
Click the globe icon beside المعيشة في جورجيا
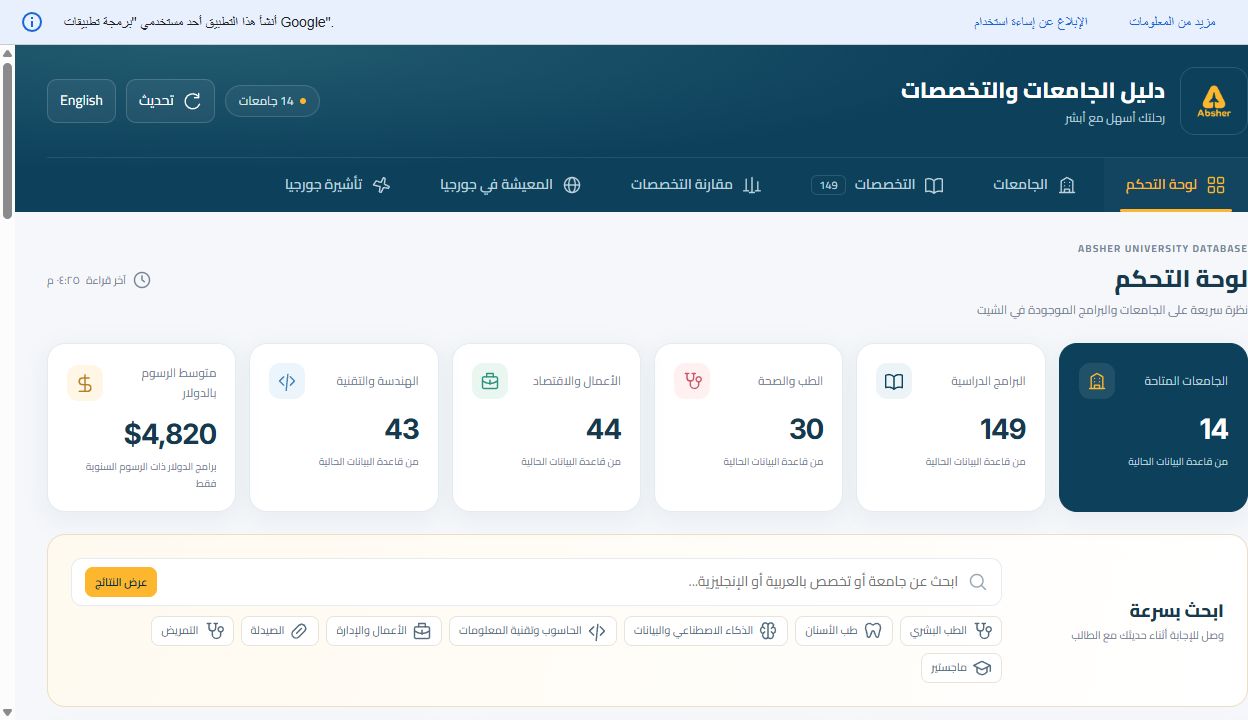coord(572,185)
